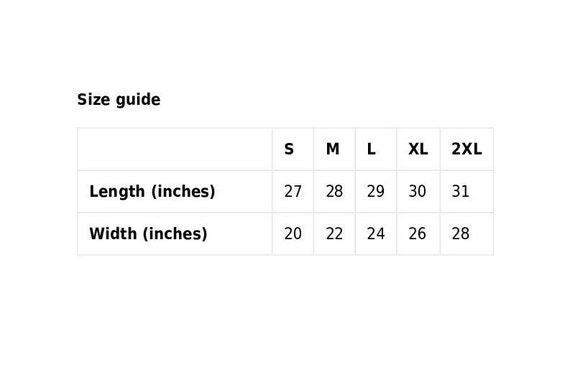570x380 pixels.
Task: Select the S column header
Action: pyautogui.click(x=289, y=149)
